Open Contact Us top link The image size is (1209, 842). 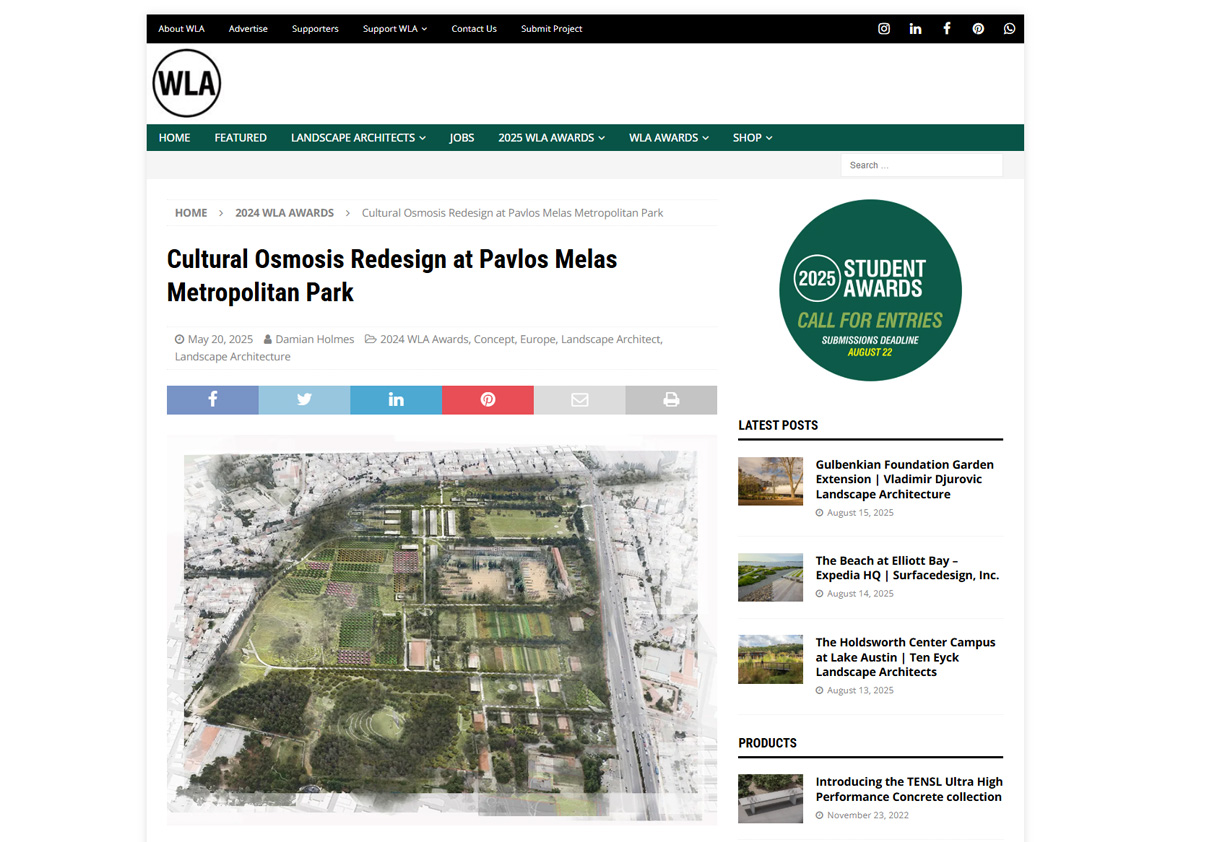coord(474,29)
